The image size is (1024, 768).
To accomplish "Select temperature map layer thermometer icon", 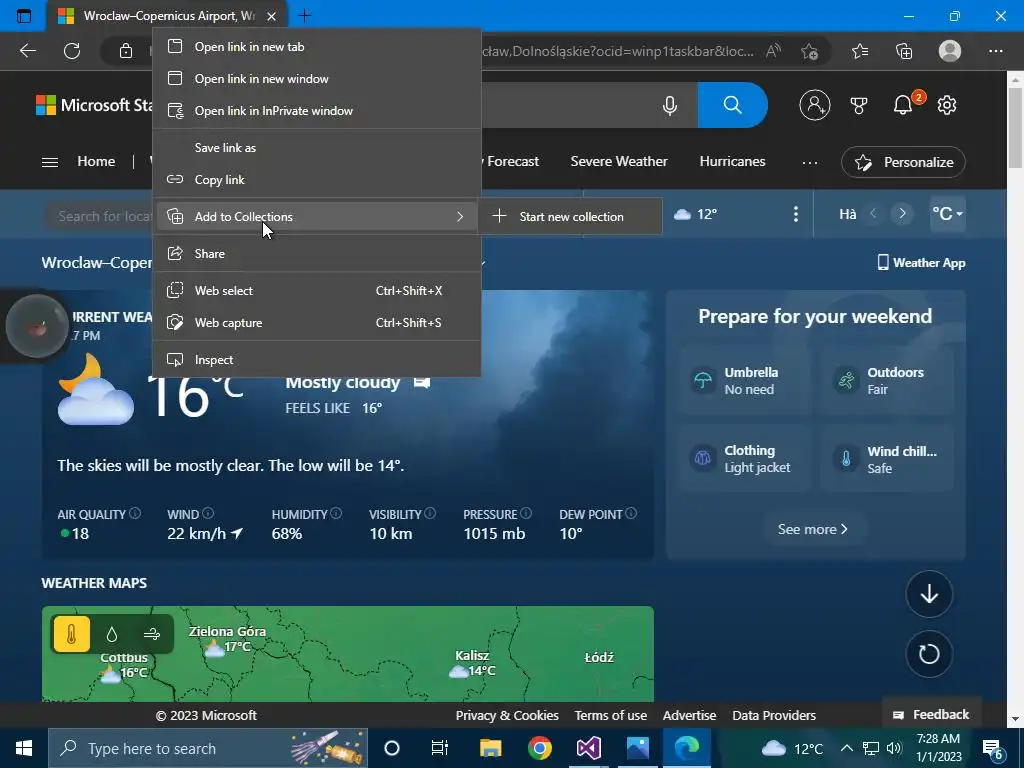I will (x=71, y=634).
